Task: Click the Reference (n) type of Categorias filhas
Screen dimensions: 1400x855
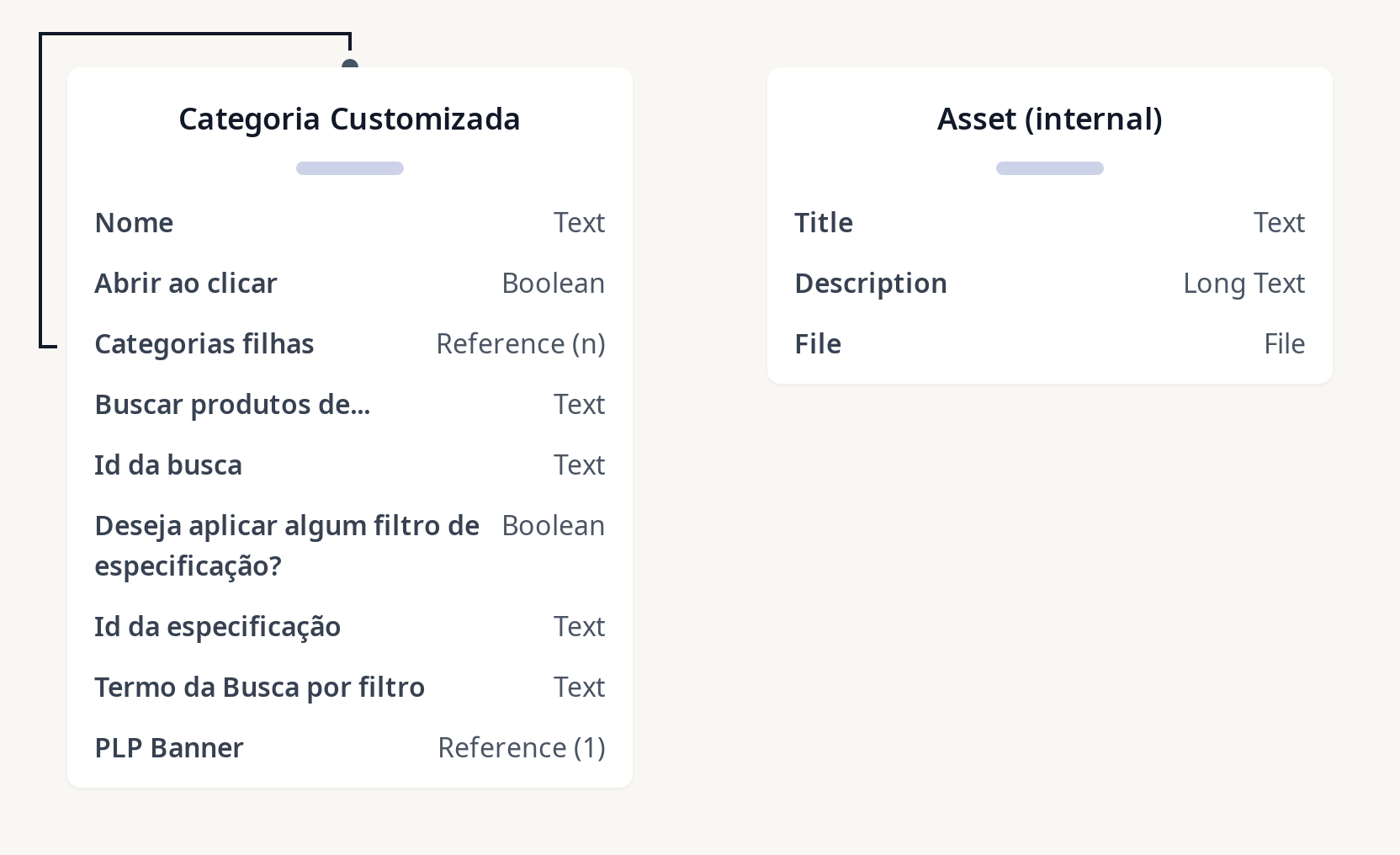Action: pos(521,344)
